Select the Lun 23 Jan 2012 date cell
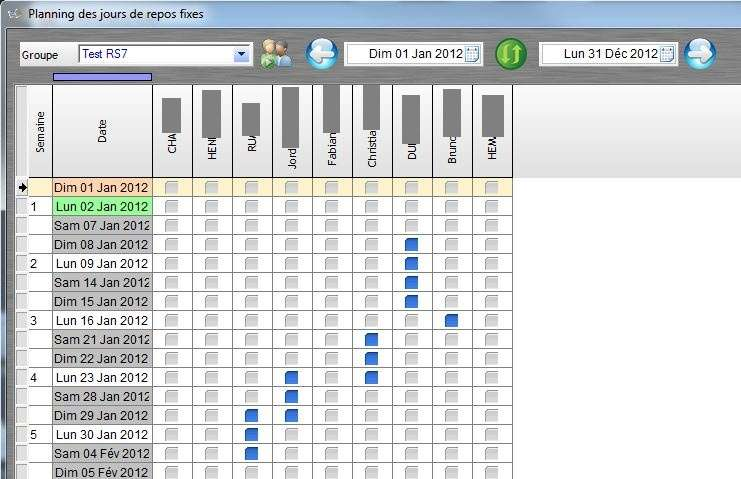Screen dimensions: 741x479 (102, 377)
